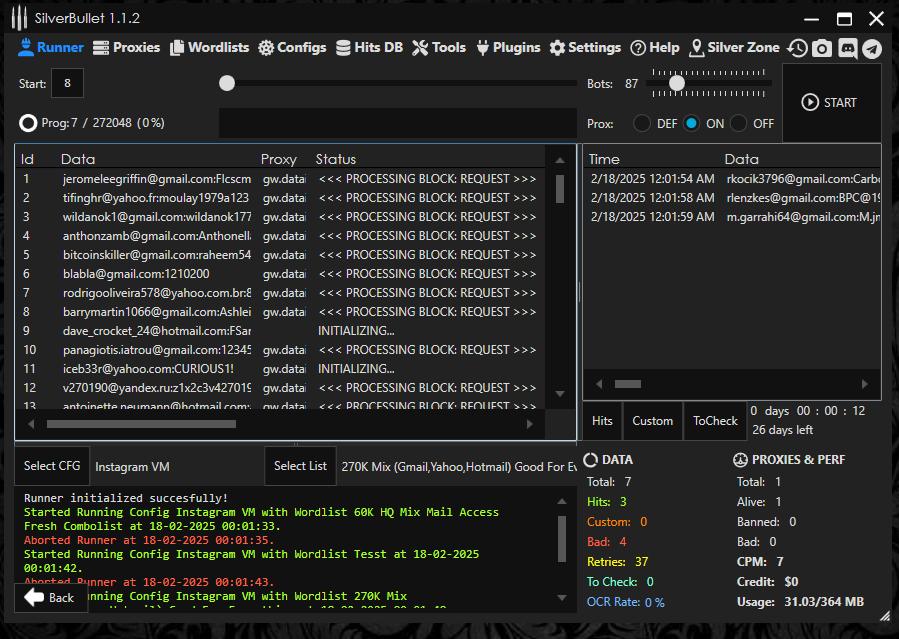Select the ON proxy radio button

click(x=691, y=124)
